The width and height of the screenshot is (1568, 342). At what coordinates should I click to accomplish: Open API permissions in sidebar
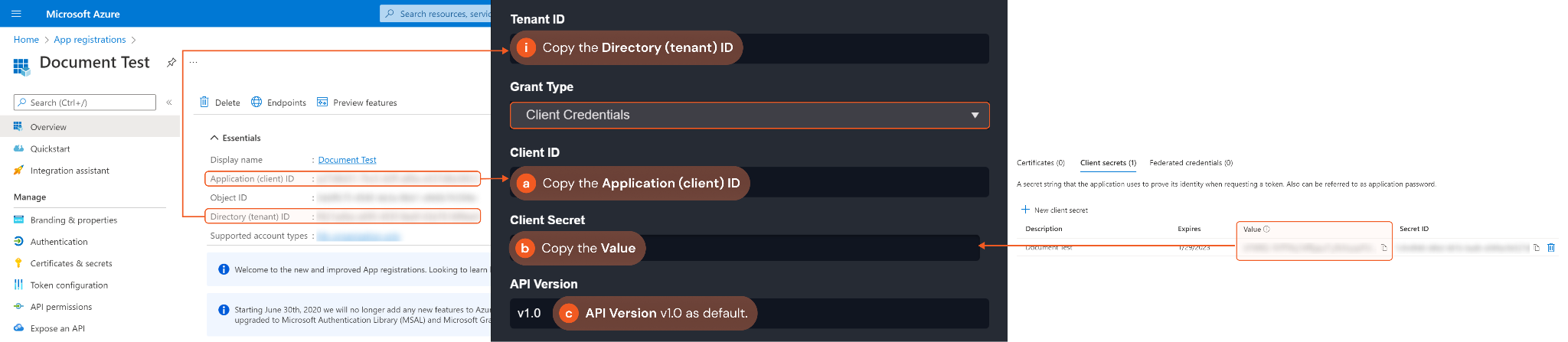(x=61, y=307)
